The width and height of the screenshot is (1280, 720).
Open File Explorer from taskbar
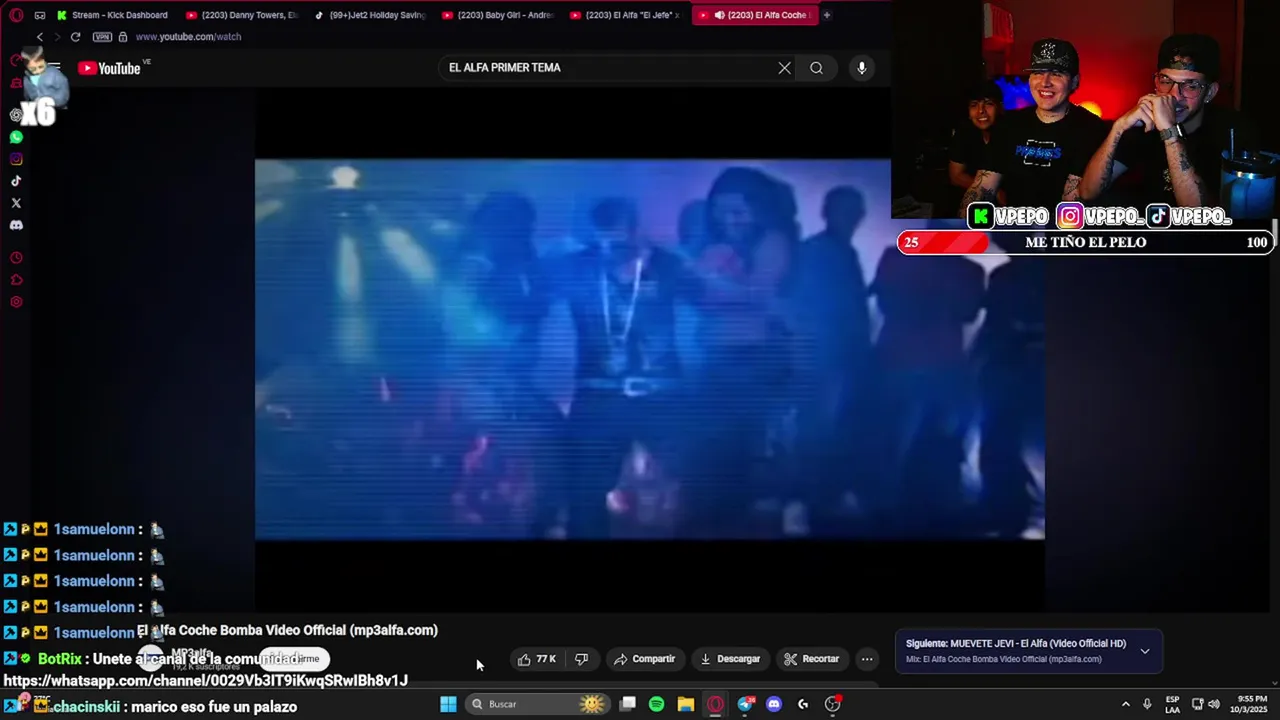click(x=685, y=704)
